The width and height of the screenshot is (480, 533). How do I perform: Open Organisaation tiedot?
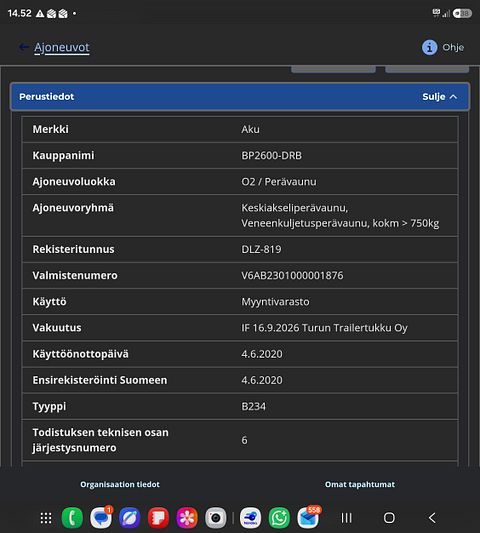pyautogui.click(x=120, y=484)
